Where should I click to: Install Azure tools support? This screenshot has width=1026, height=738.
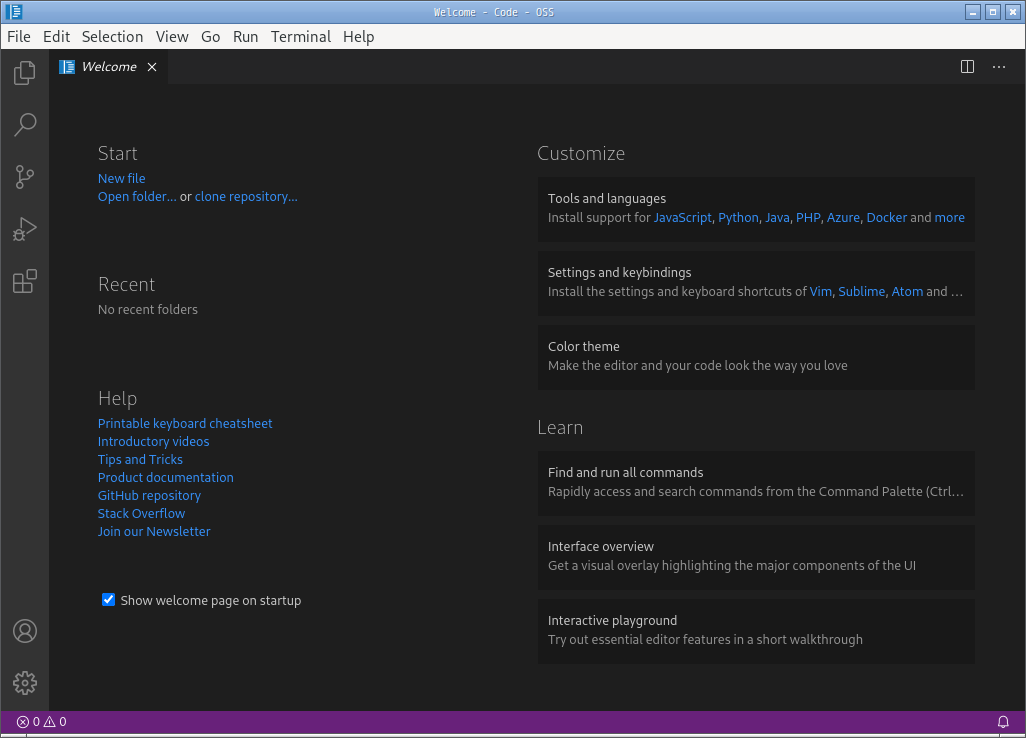coord(843,218)
